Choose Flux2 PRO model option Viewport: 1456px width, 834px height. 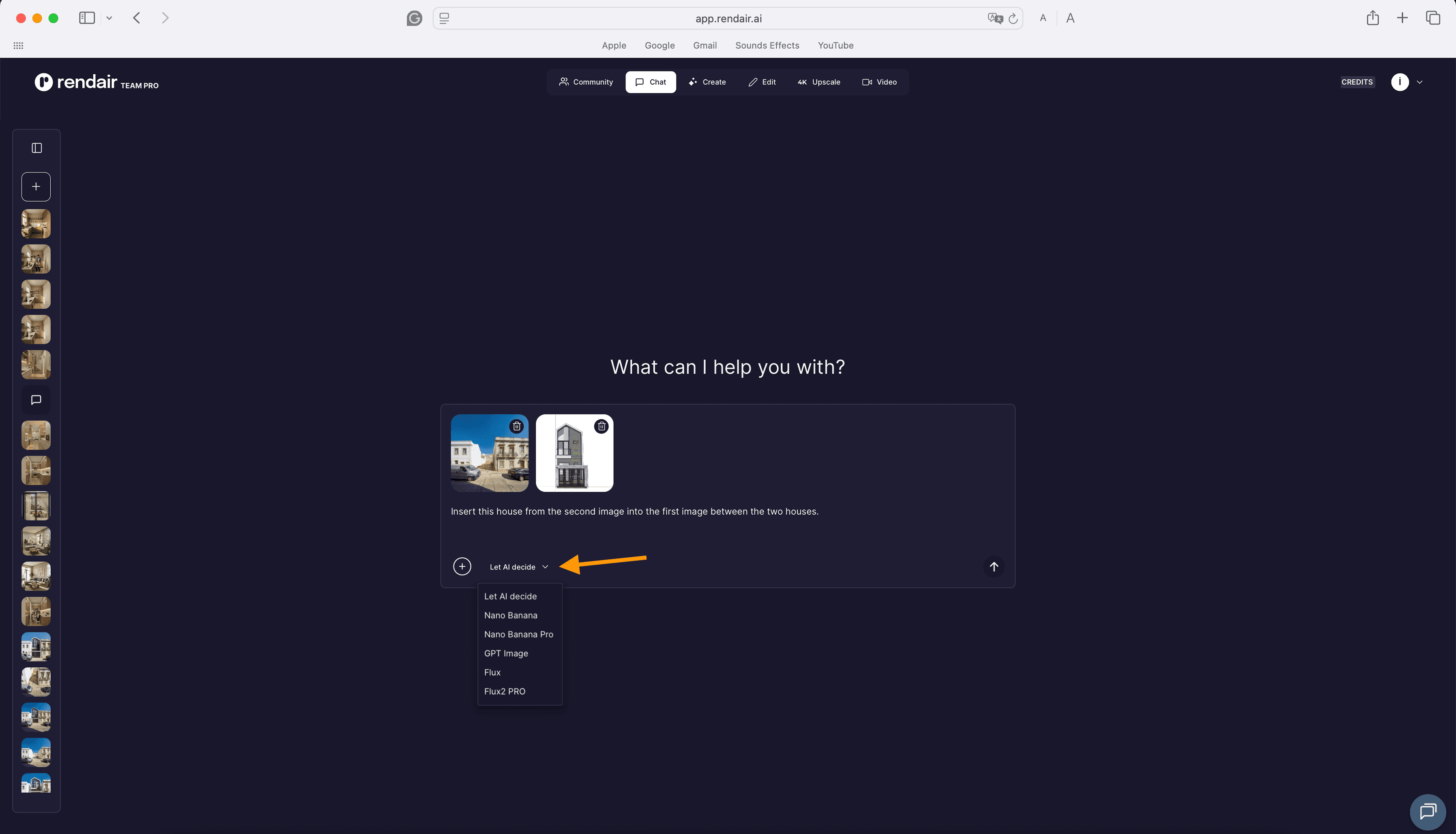pyautogui.click(x=505, y=691)
